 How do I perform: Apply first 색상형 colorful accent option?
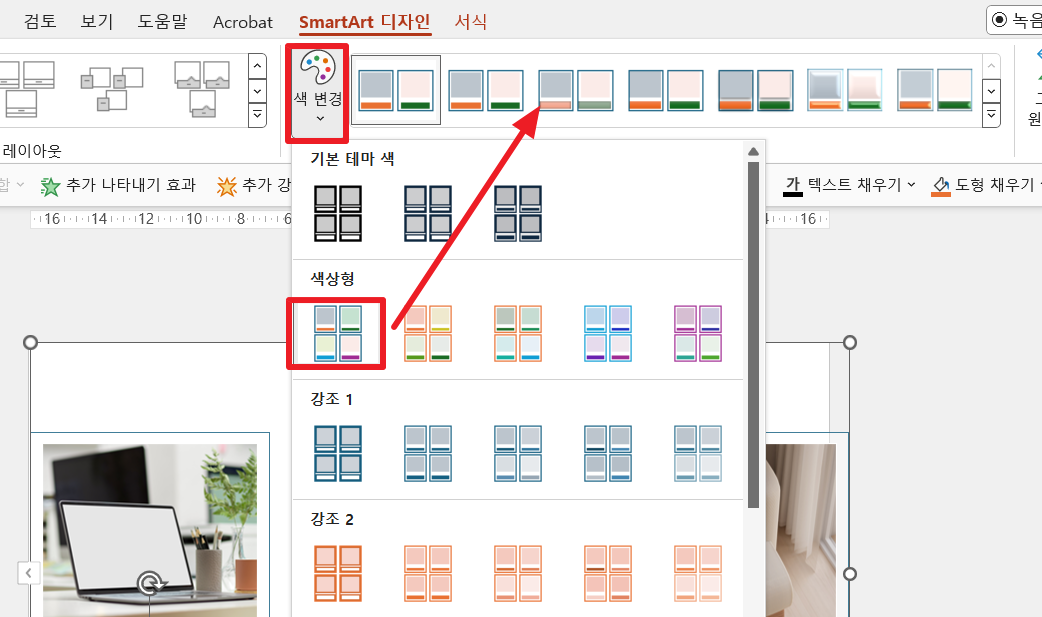(x=338, y=333)
